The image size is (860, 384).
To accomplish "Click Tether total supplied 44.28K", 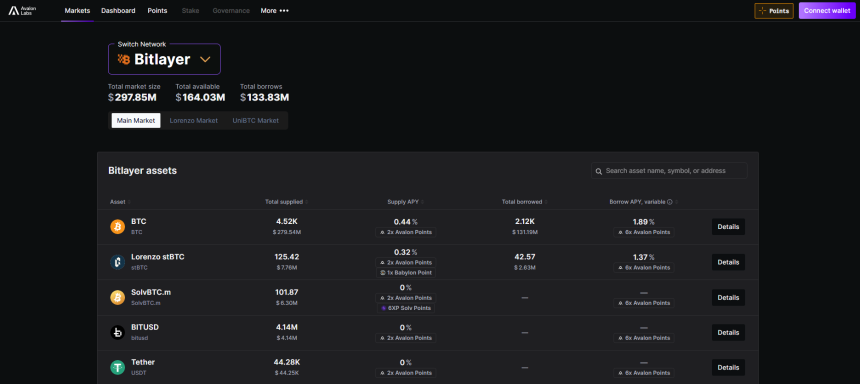I will 287,362.
